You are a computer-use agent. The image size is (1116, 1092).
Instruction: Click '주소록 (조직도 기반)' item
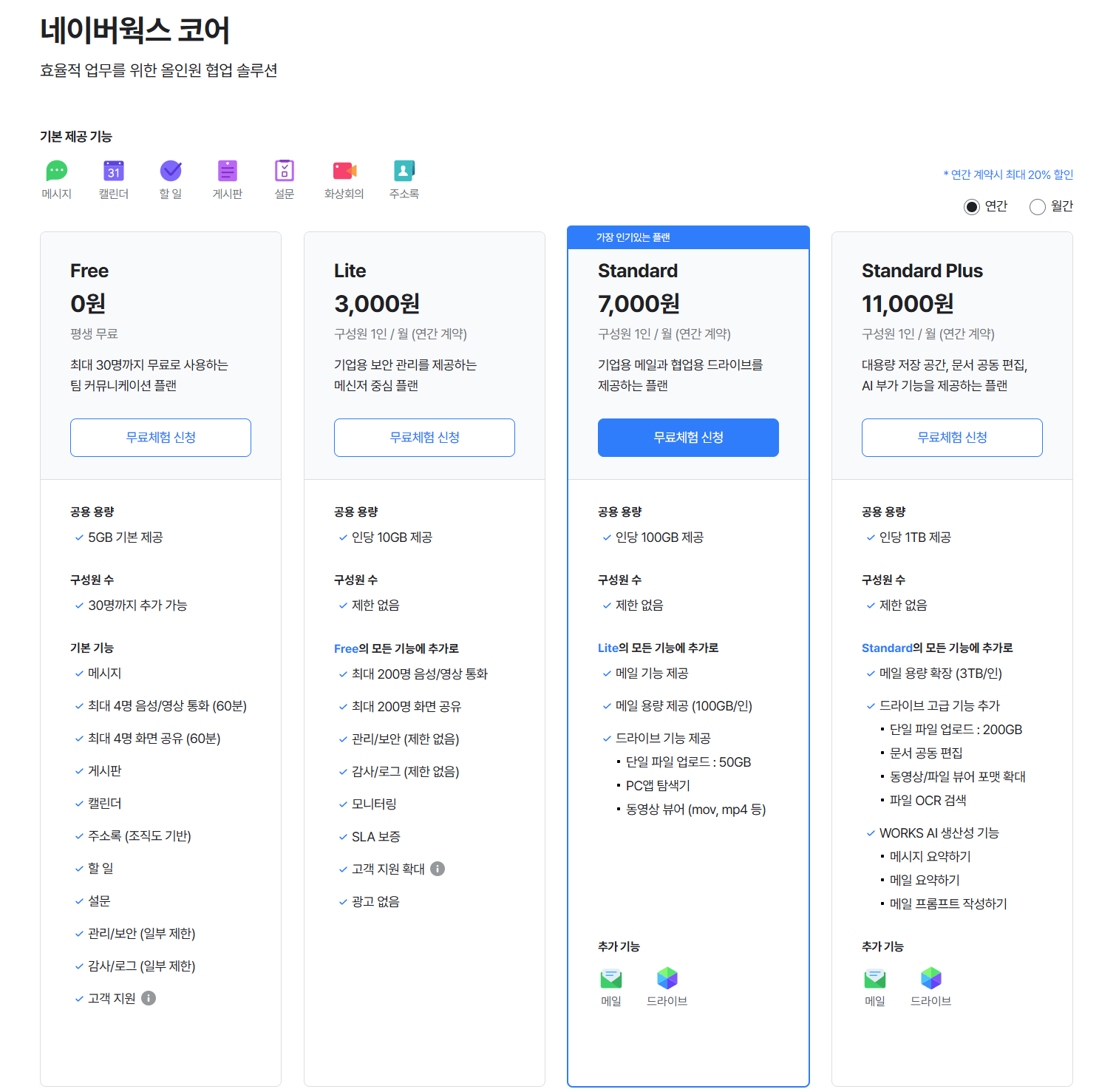(140, 836)
